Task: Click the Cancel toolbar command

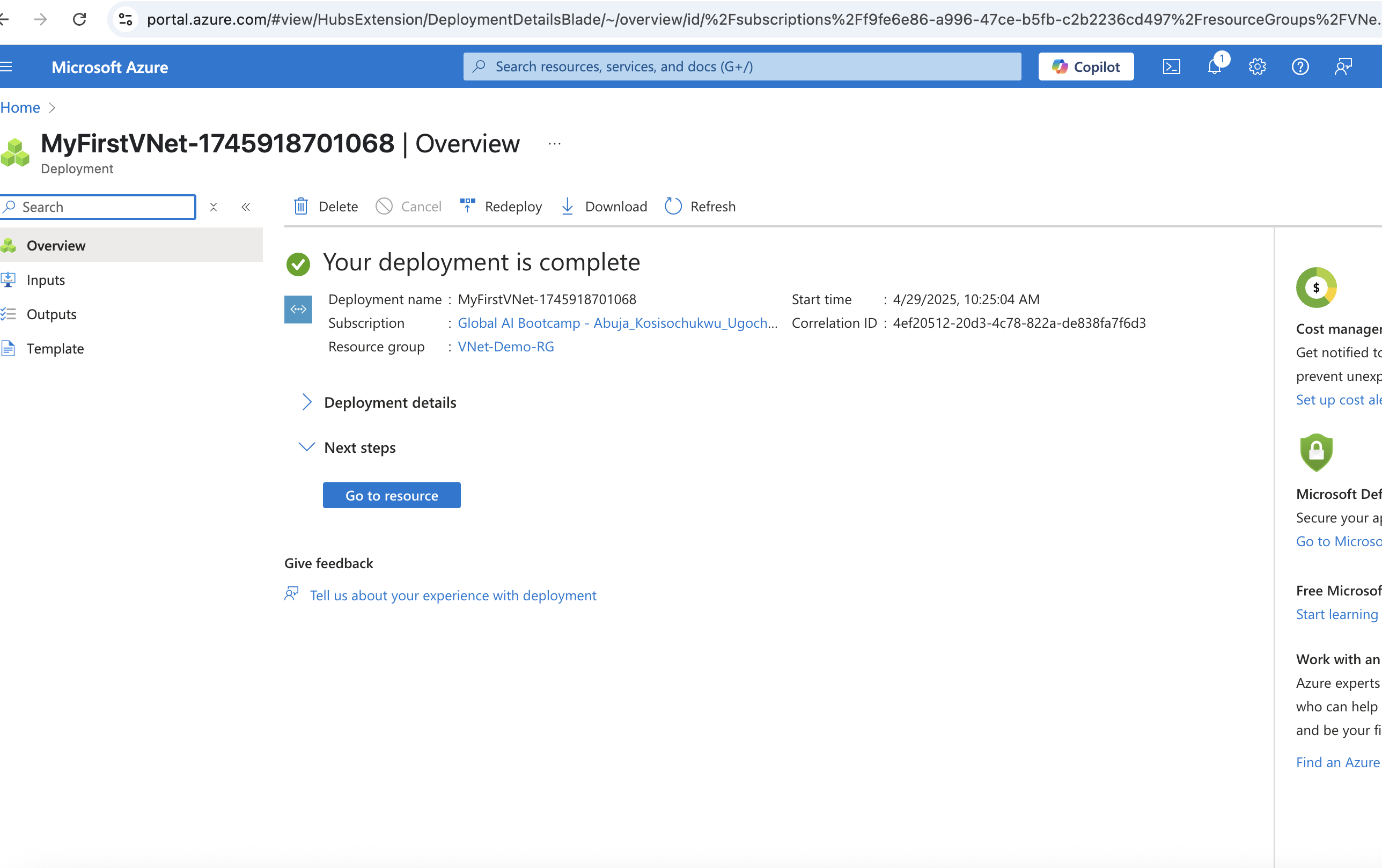Action: pyautogui.click(x=408, y=206)
